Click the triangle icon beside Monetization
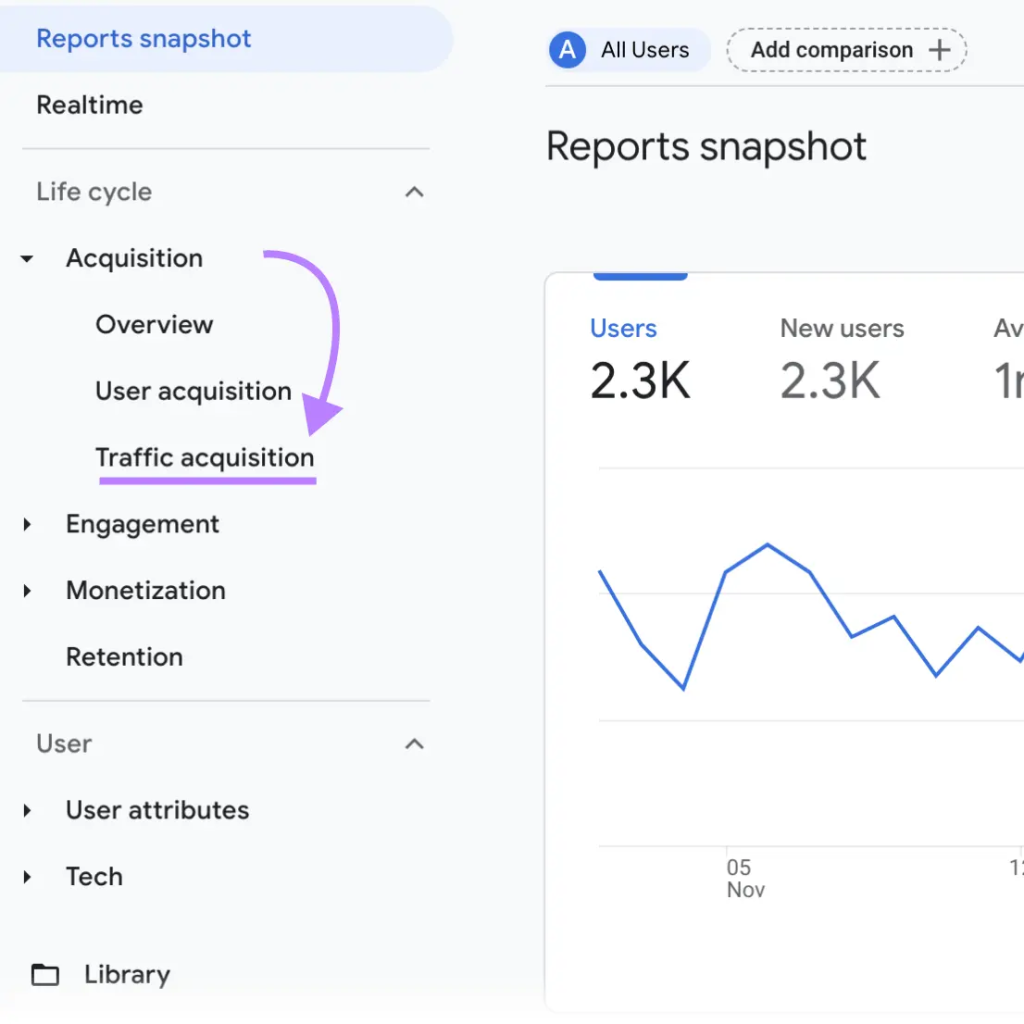 27,590
